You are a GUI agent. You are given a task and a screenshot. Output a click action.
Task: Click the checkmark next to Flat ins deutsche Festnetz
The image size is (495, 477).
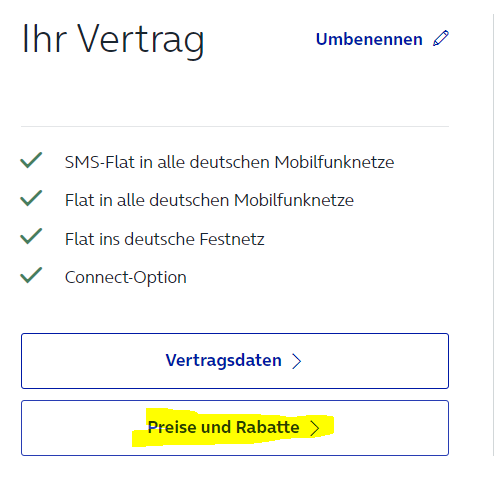click(31, 236)
